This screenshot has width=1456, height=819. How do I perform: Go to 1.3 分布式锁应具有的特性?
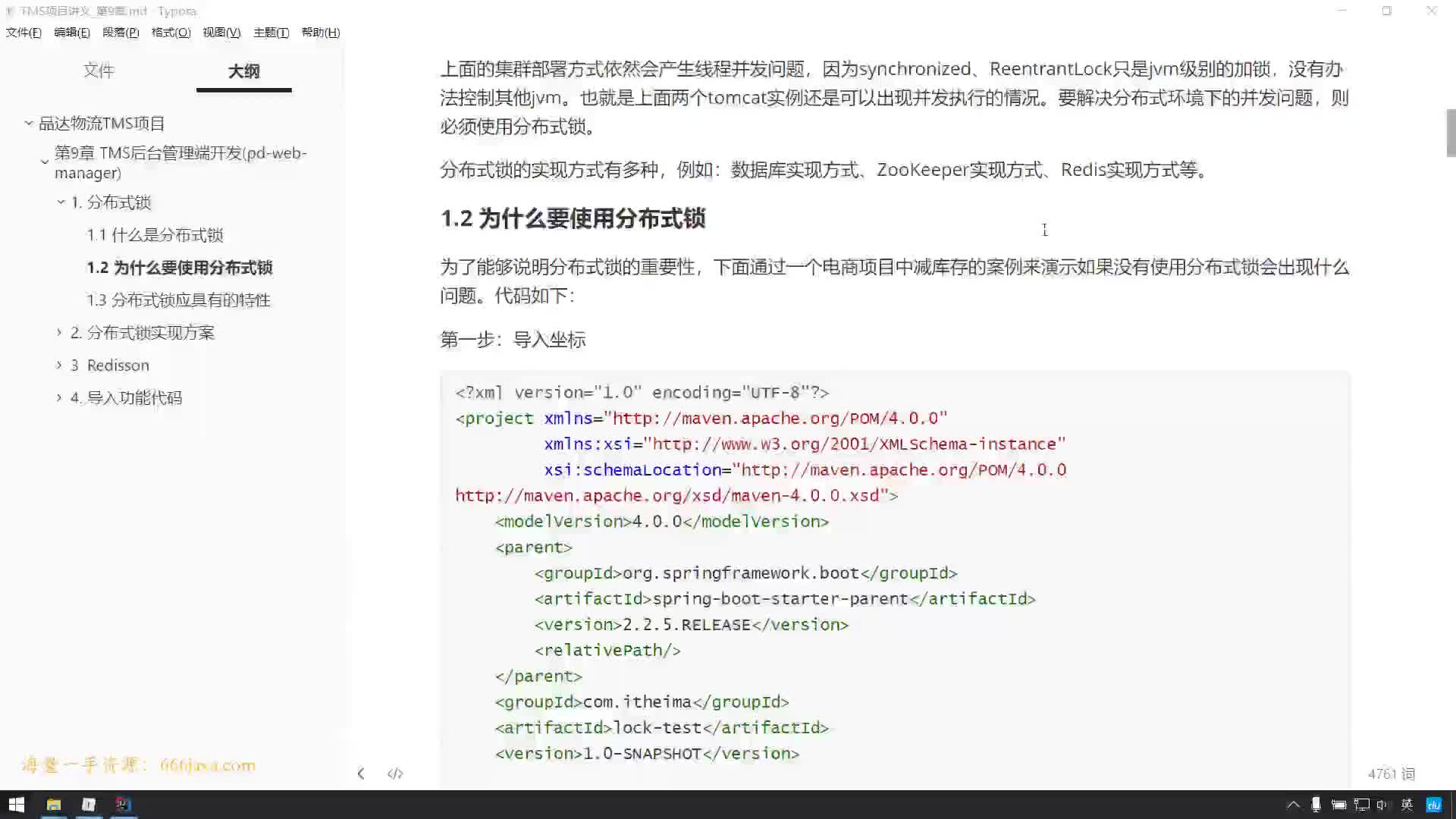pyautogui.click(x=178, y=300)
